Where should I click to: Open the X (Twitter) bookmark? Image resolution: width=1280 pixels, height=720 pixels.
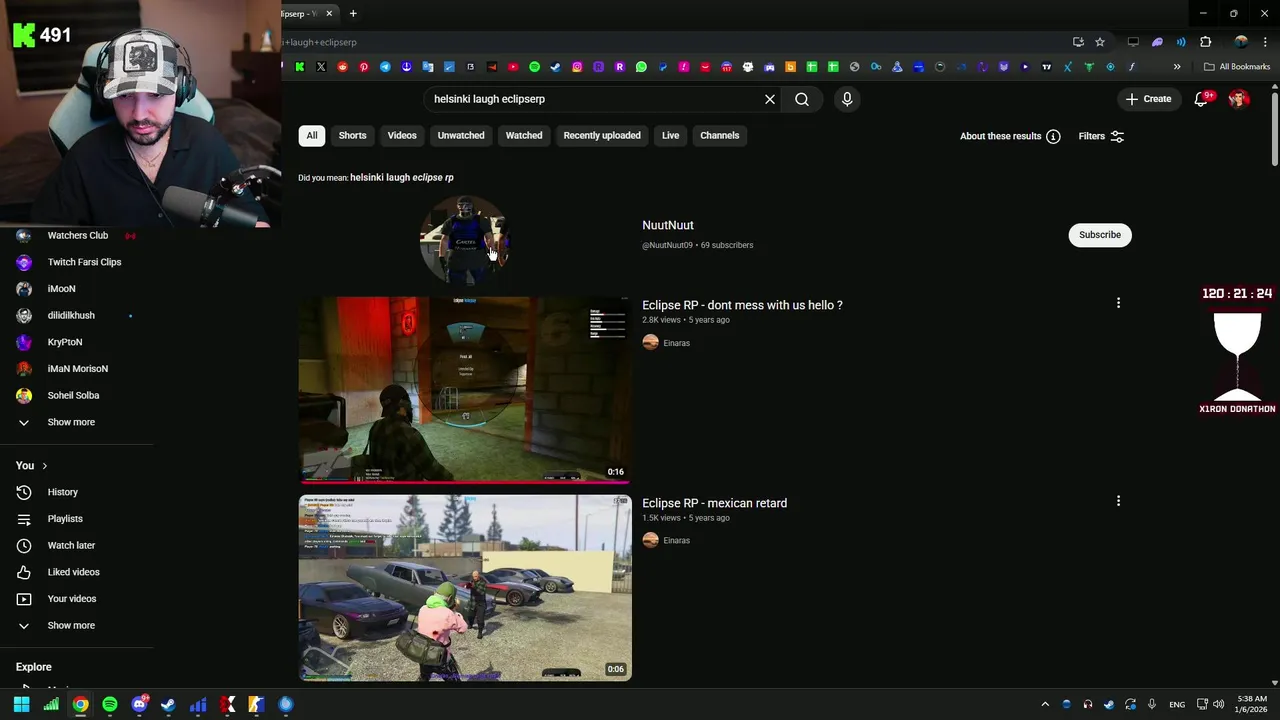coord(321,67)
